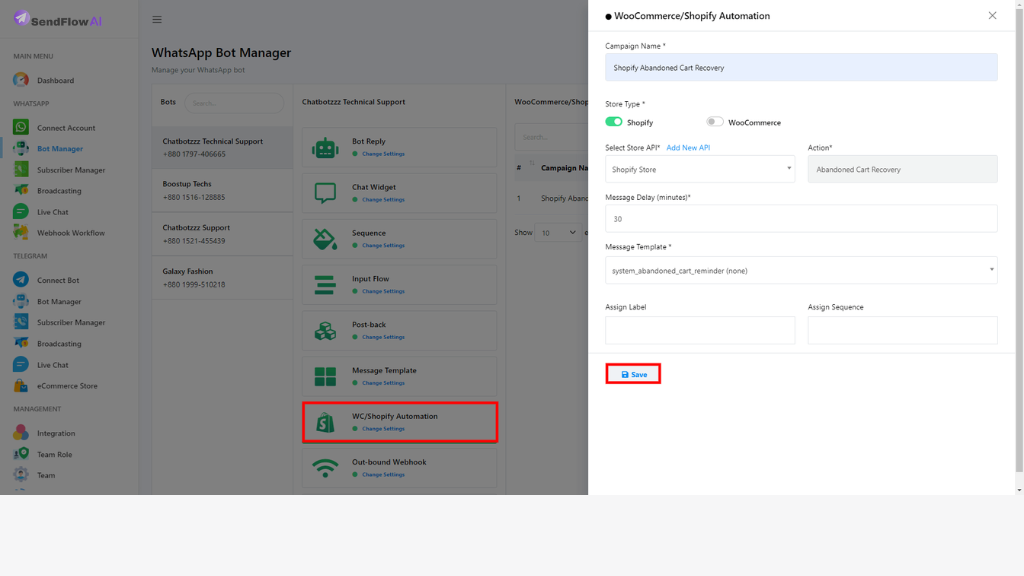Image resolution: width=1024 pixels, height=576 pixels.
Task: Select the Chatbotzzz Support bot
Action: [223, 234]
